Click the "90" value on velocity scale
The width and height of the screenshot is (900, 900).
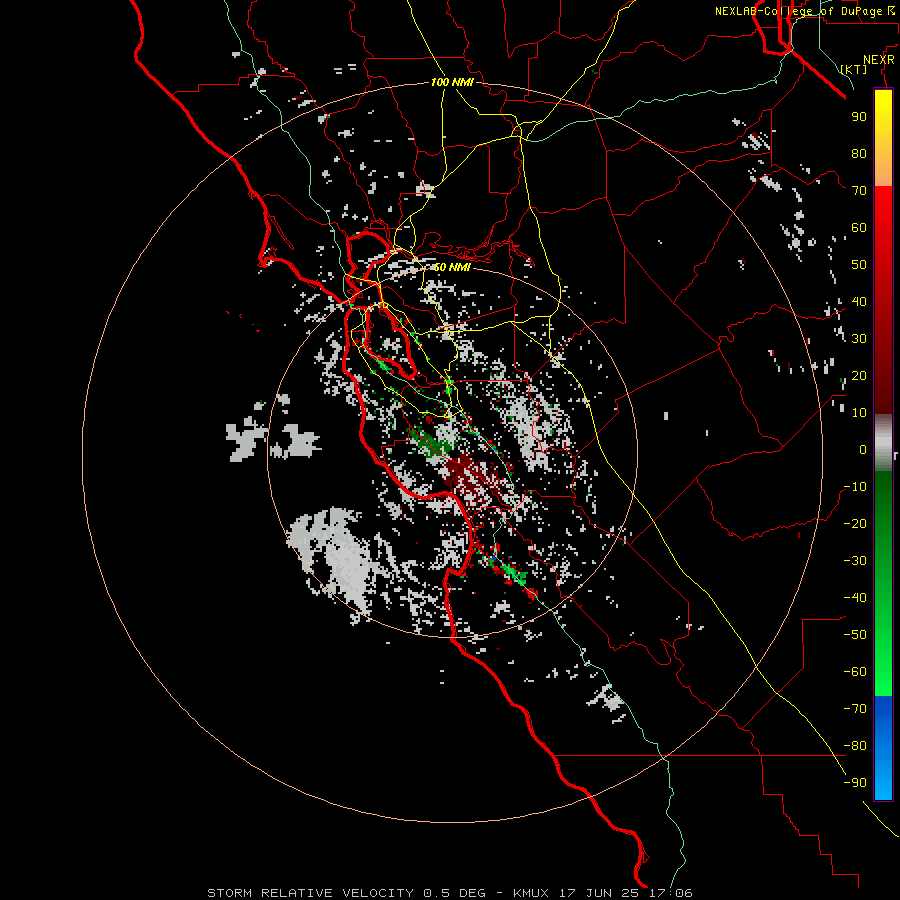coord(859,117)
